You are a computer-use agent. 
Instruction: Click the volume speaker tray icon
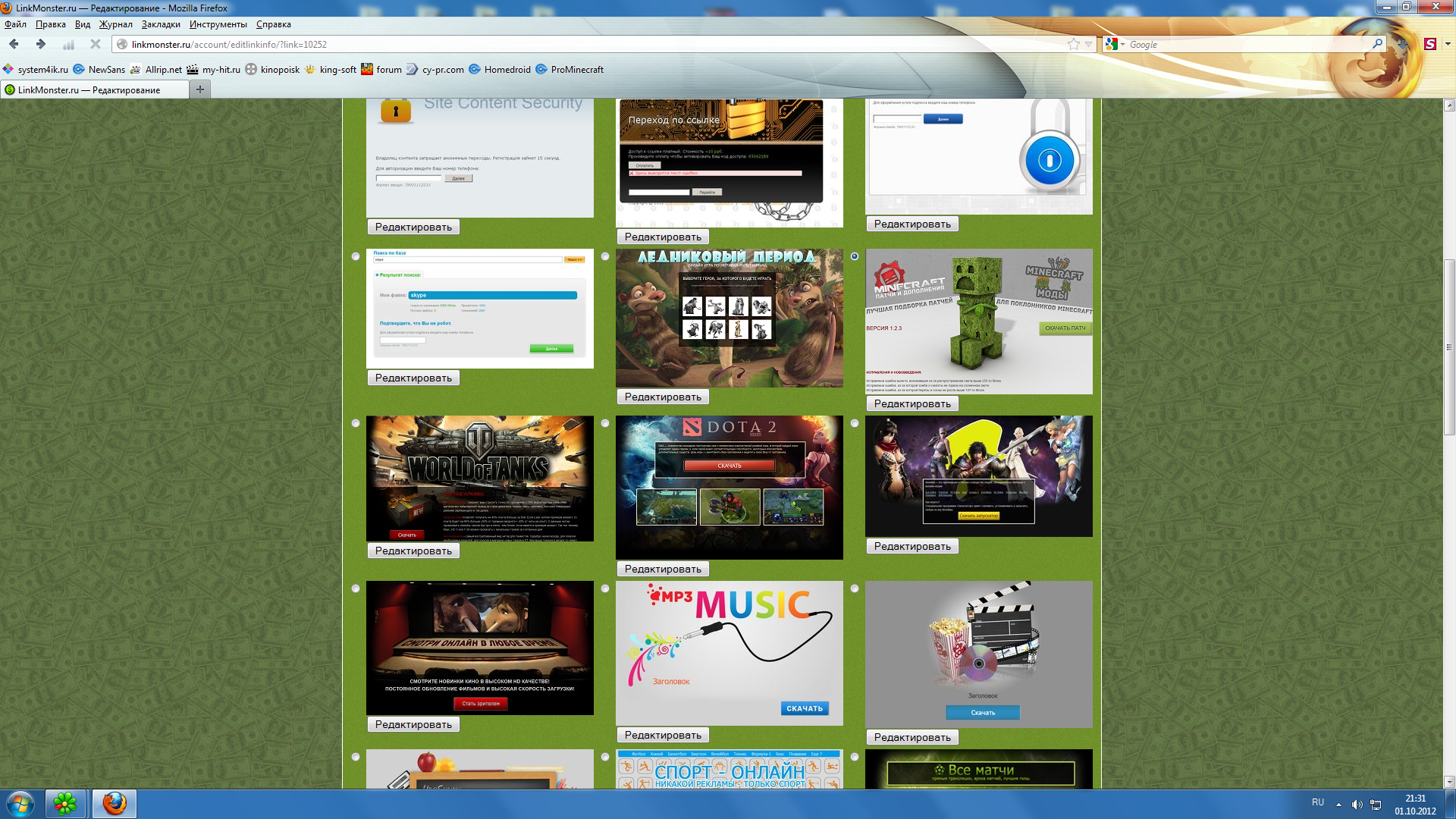coord(1357,805)
